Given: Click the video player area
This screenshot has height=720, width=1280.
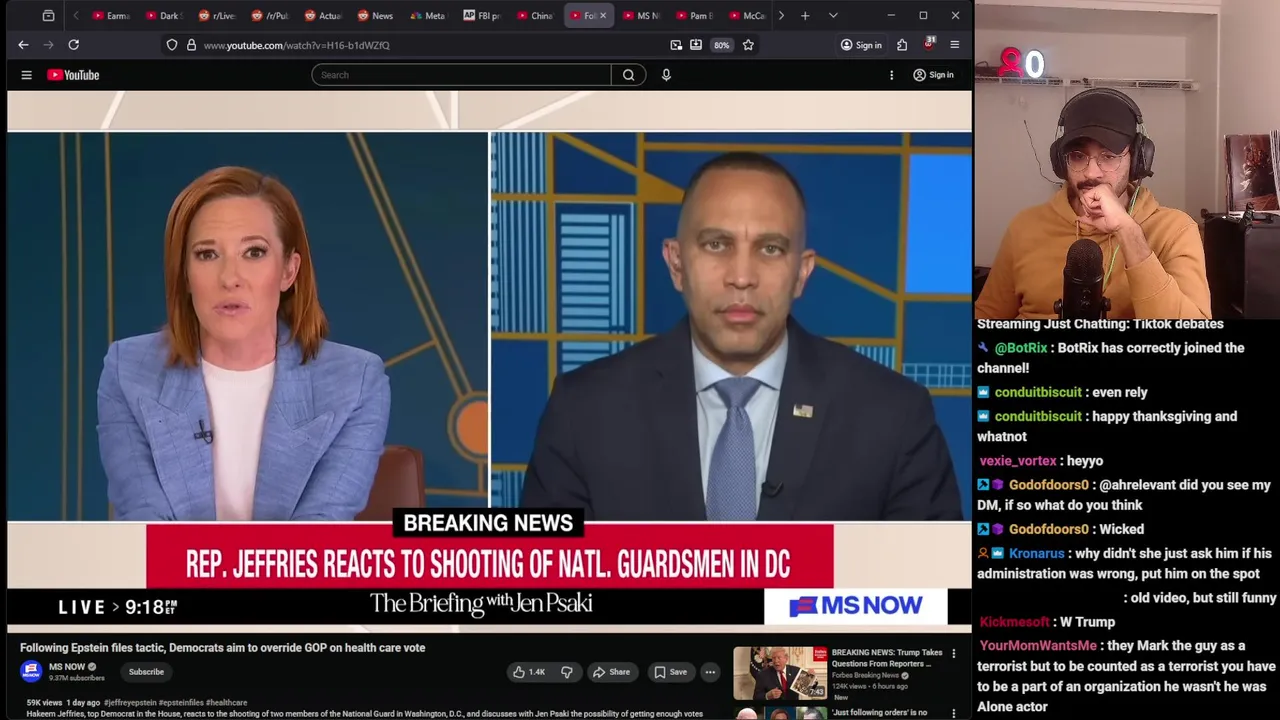Looking at the screenshot, I should [x=489, y=362].
